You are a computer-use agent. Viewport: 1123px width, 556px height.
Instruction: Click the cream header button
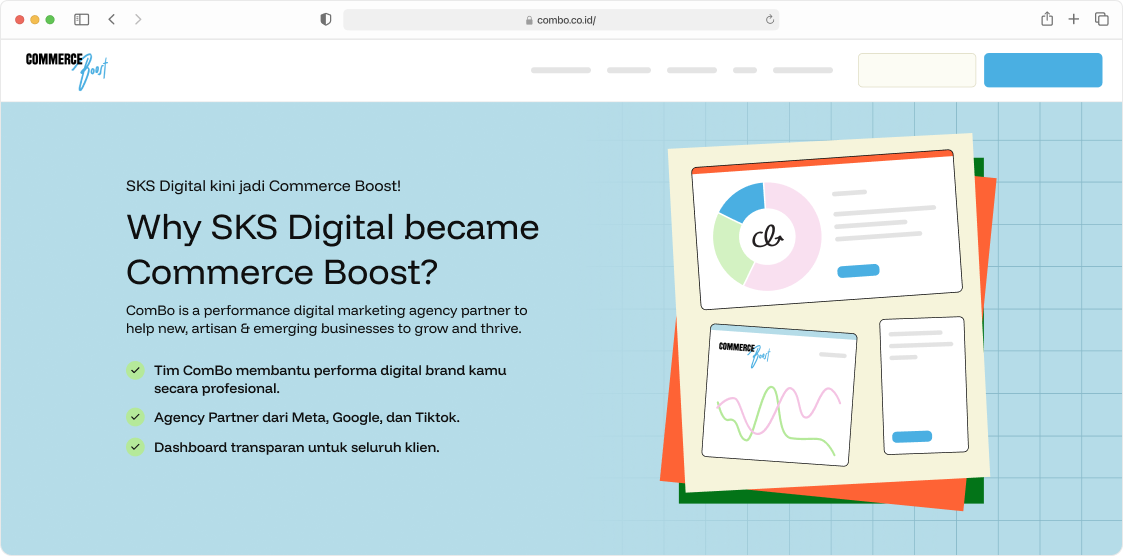917,70
